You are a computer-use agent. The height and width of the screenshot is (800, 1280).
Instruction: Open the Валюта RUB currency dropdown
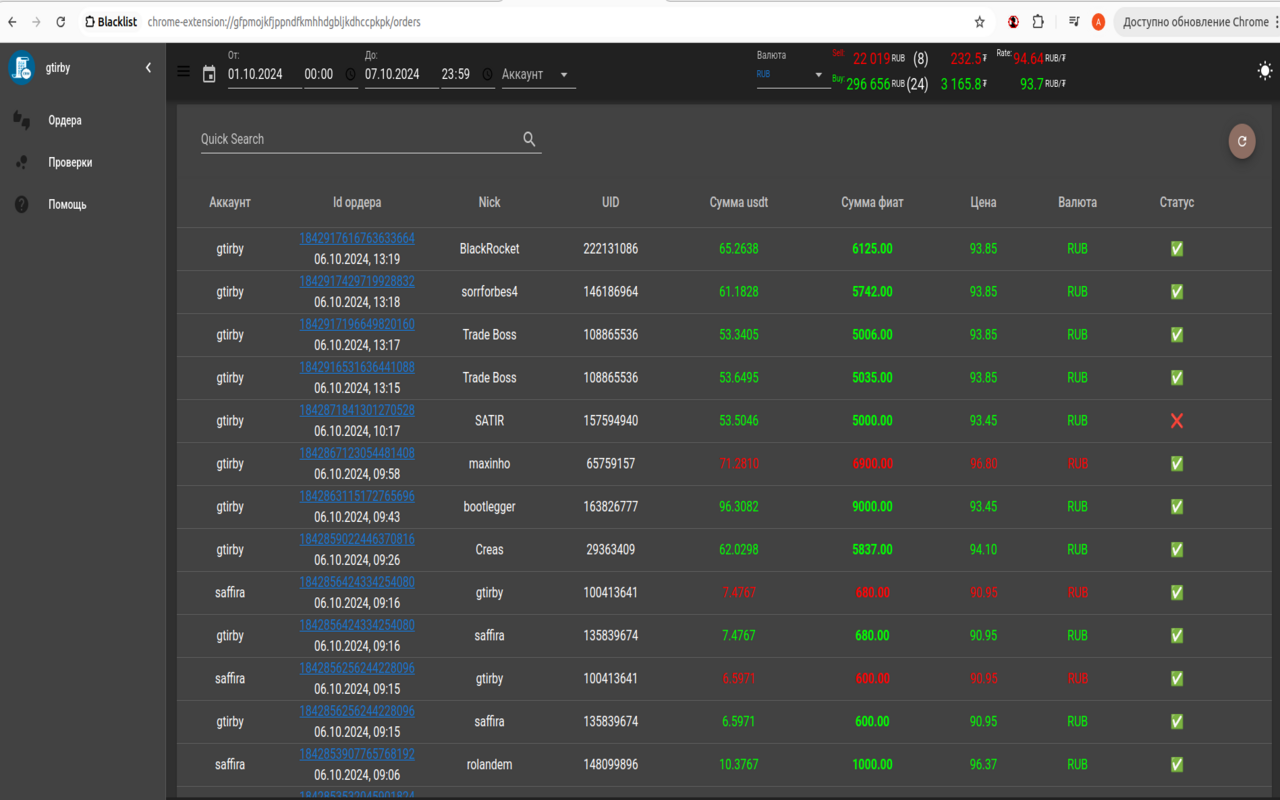[792, 74]
